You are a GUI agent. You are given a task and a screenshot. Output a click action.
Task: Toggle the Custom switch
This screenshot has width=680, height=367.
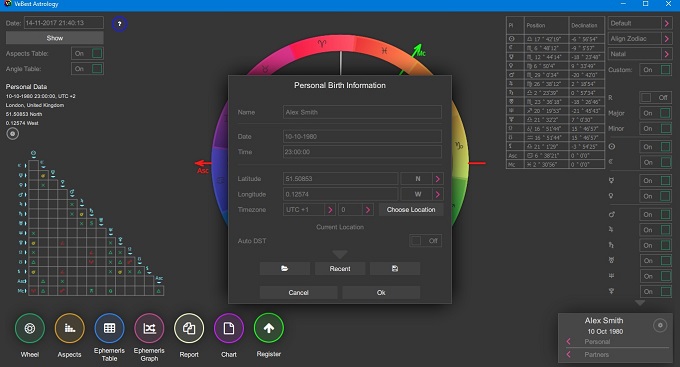point(656,70)
